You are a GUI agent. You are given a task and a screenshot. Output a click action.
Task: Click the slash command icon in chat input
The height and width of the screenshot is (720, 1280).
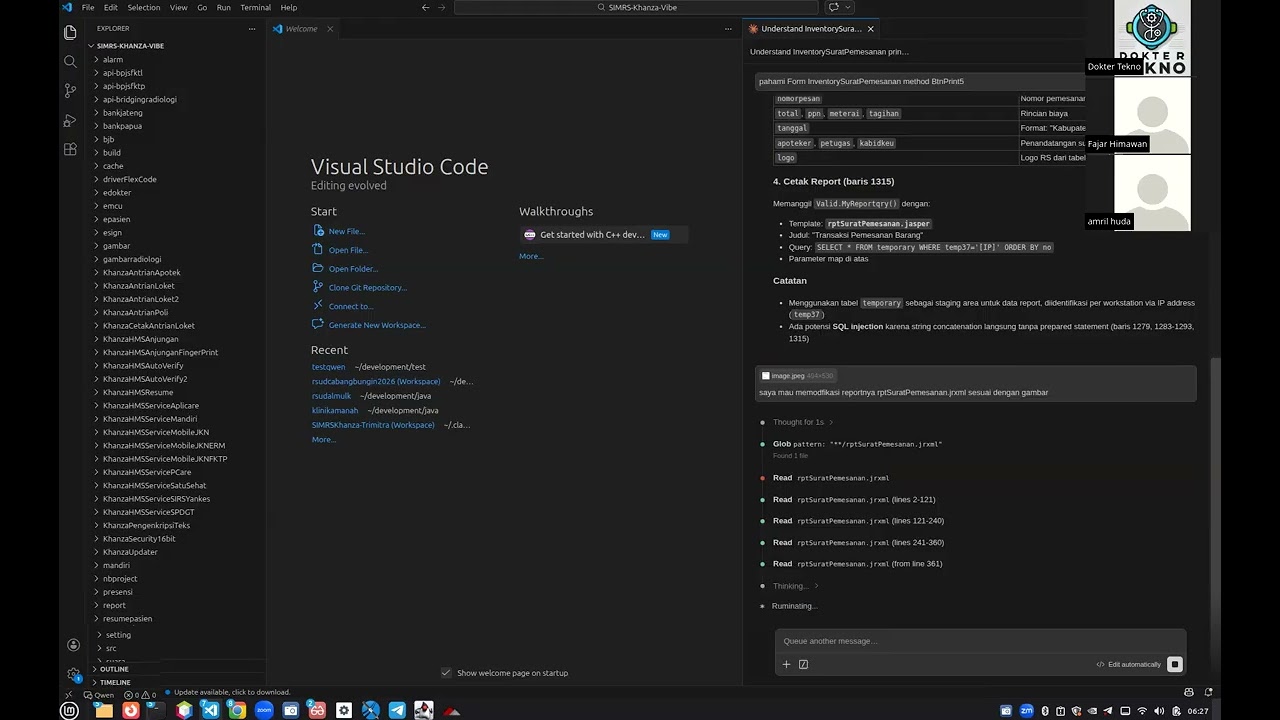(x=803, y=664)
